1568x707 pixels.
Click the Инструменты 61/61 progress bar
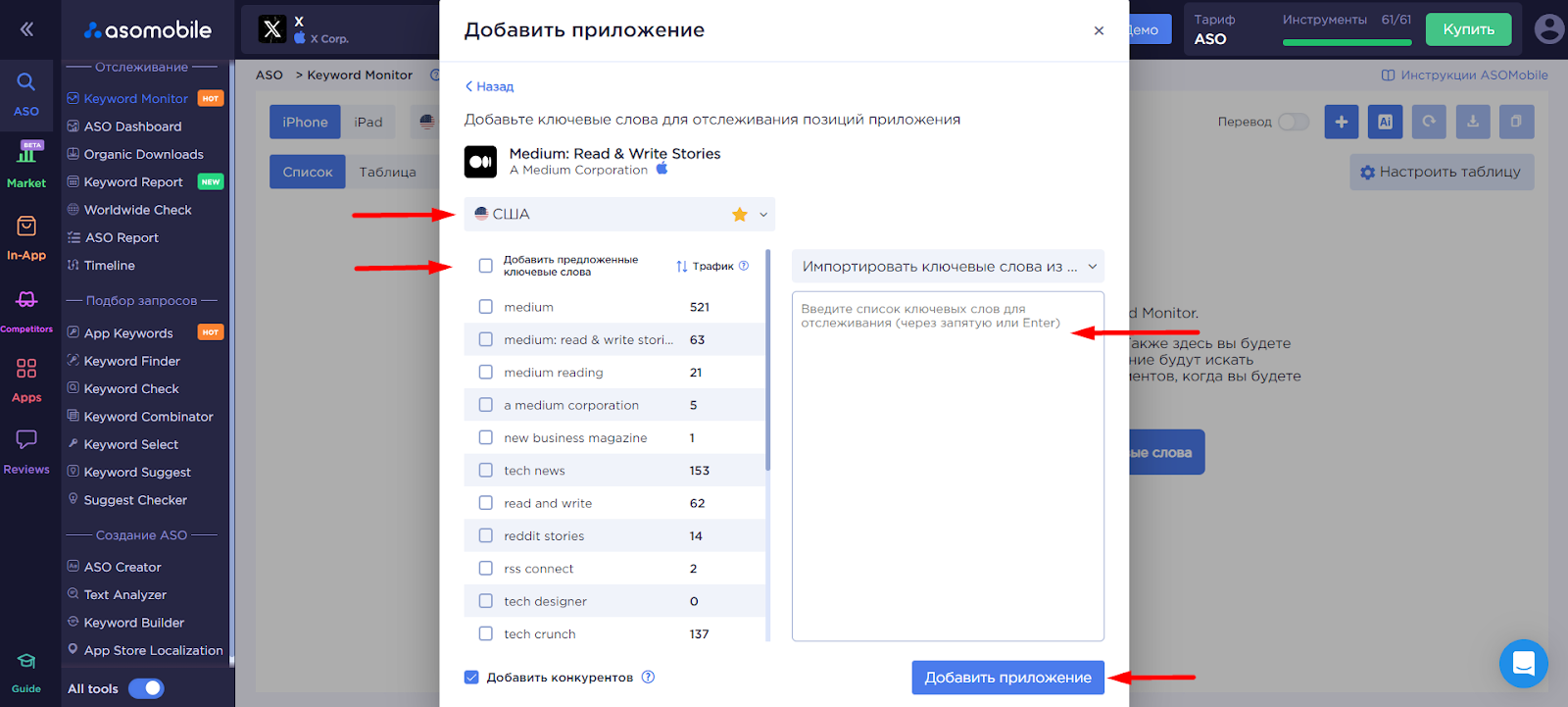tap(1347, 42)
